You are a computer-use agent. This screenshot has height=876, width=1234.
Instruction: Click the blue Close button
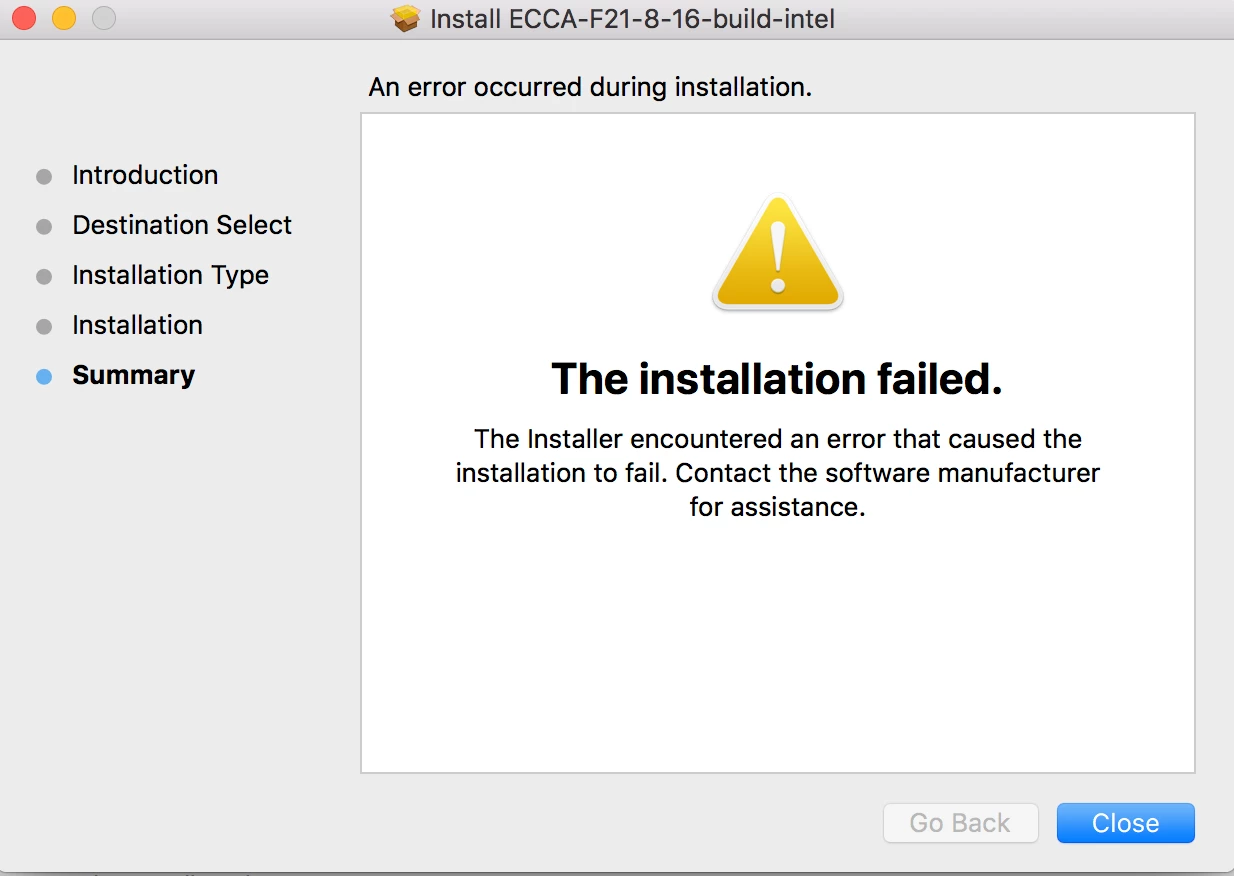click(x=1126, y=823)
